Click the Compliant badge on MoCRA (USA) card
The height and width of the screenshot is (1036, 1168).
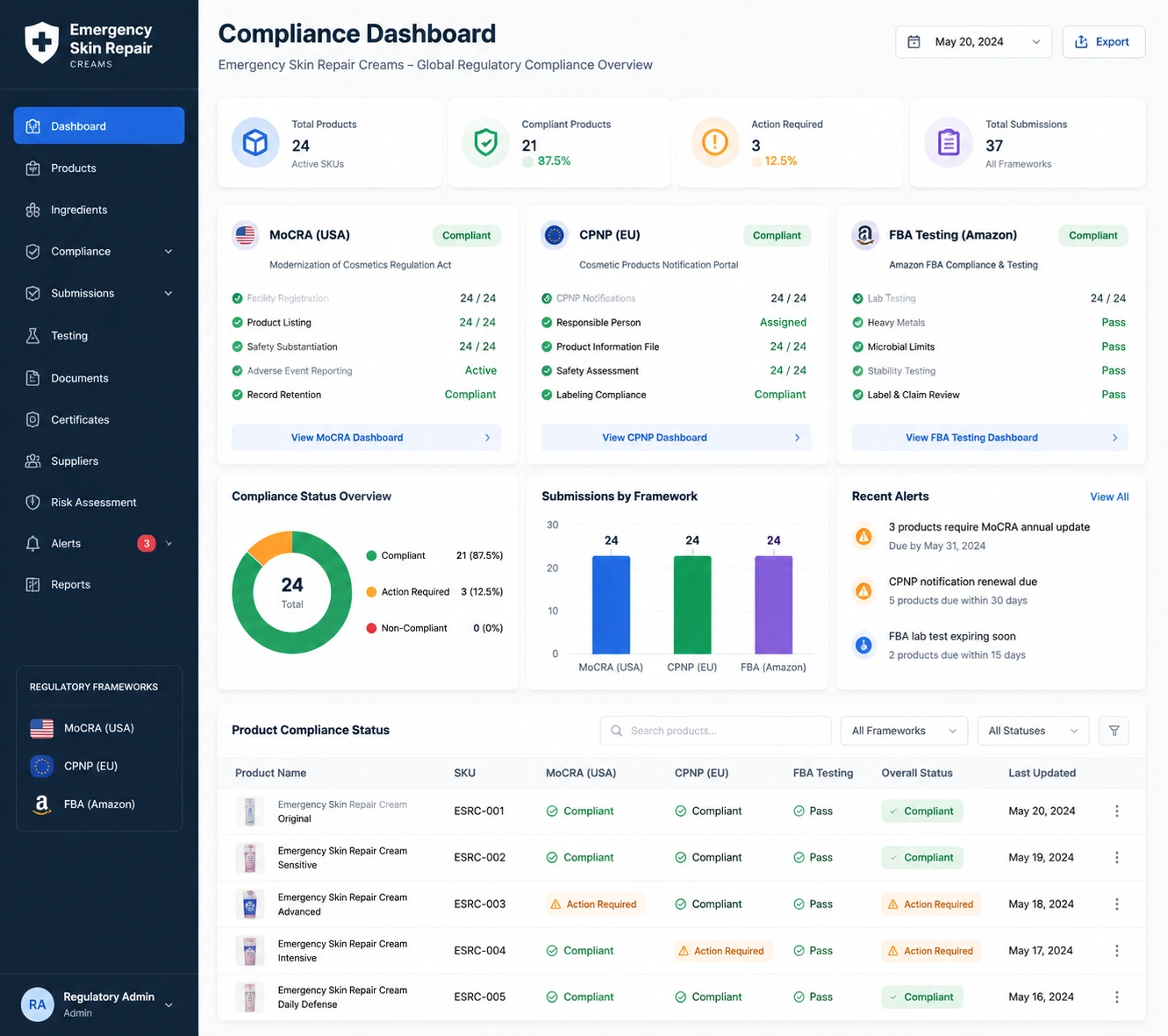[x=467, y=235]
